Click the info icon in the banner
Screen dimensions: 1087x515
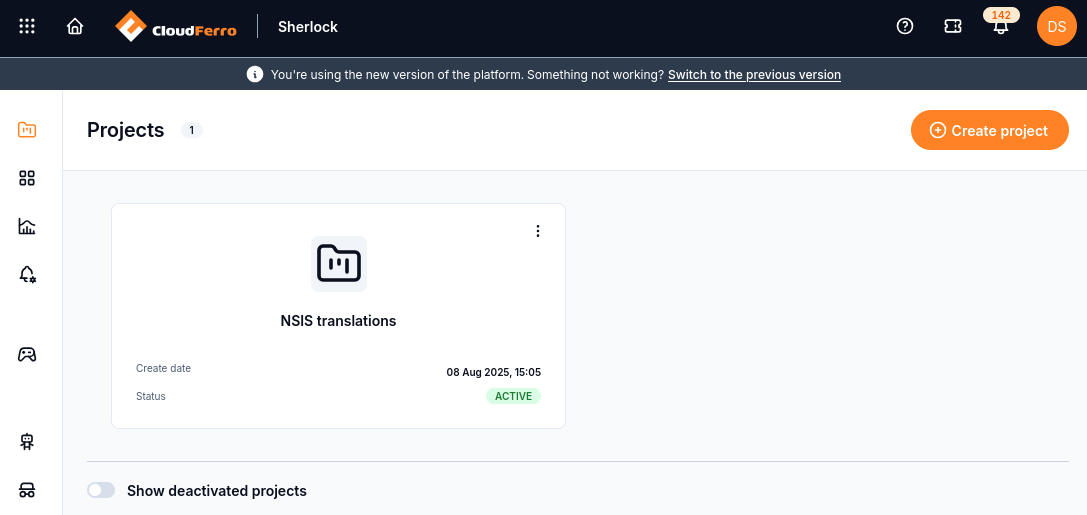point(254,74)
